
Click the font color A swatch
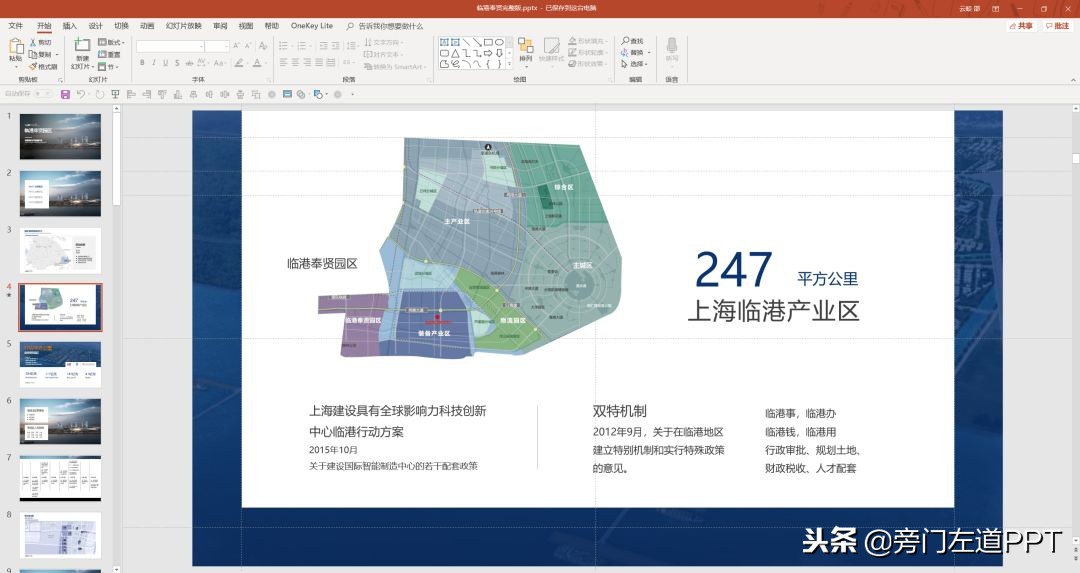point(256,63)
